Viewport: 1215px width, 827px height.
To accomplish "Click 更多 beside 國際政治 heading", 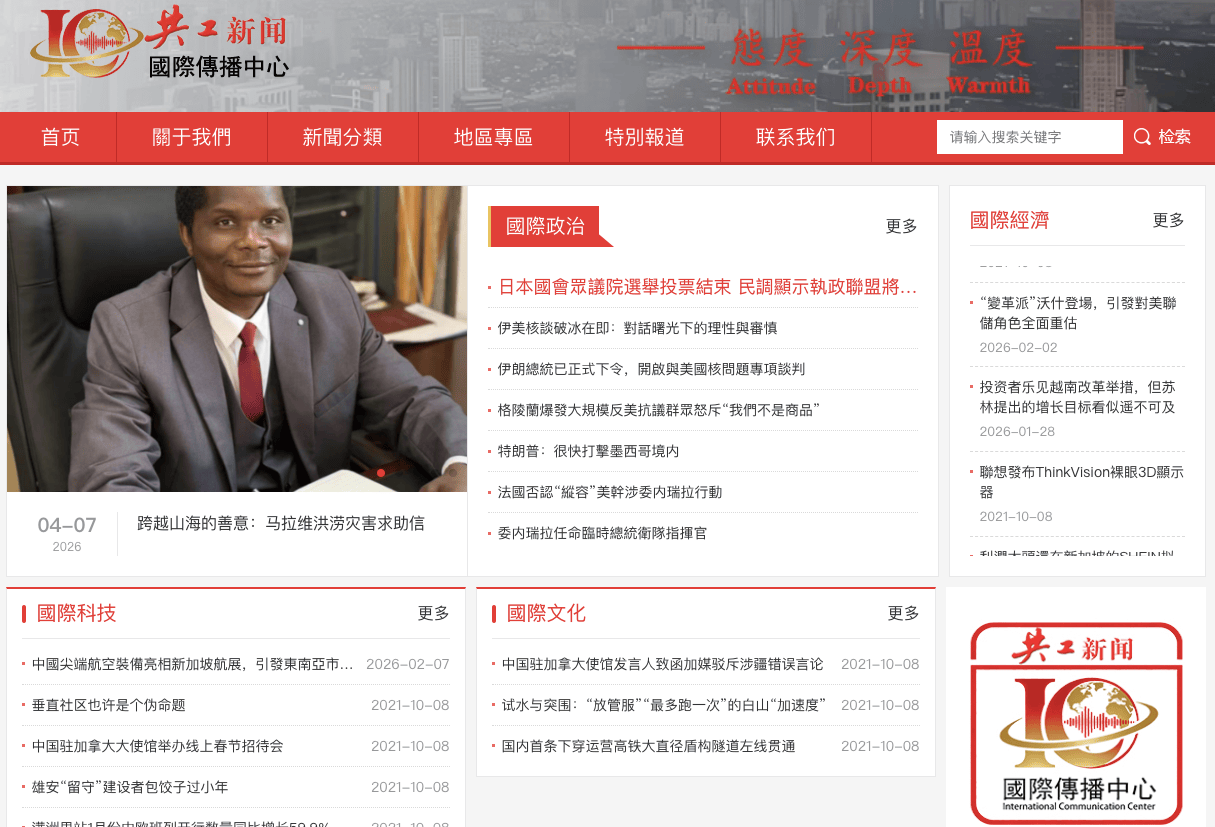I will [x=901, y=226].
